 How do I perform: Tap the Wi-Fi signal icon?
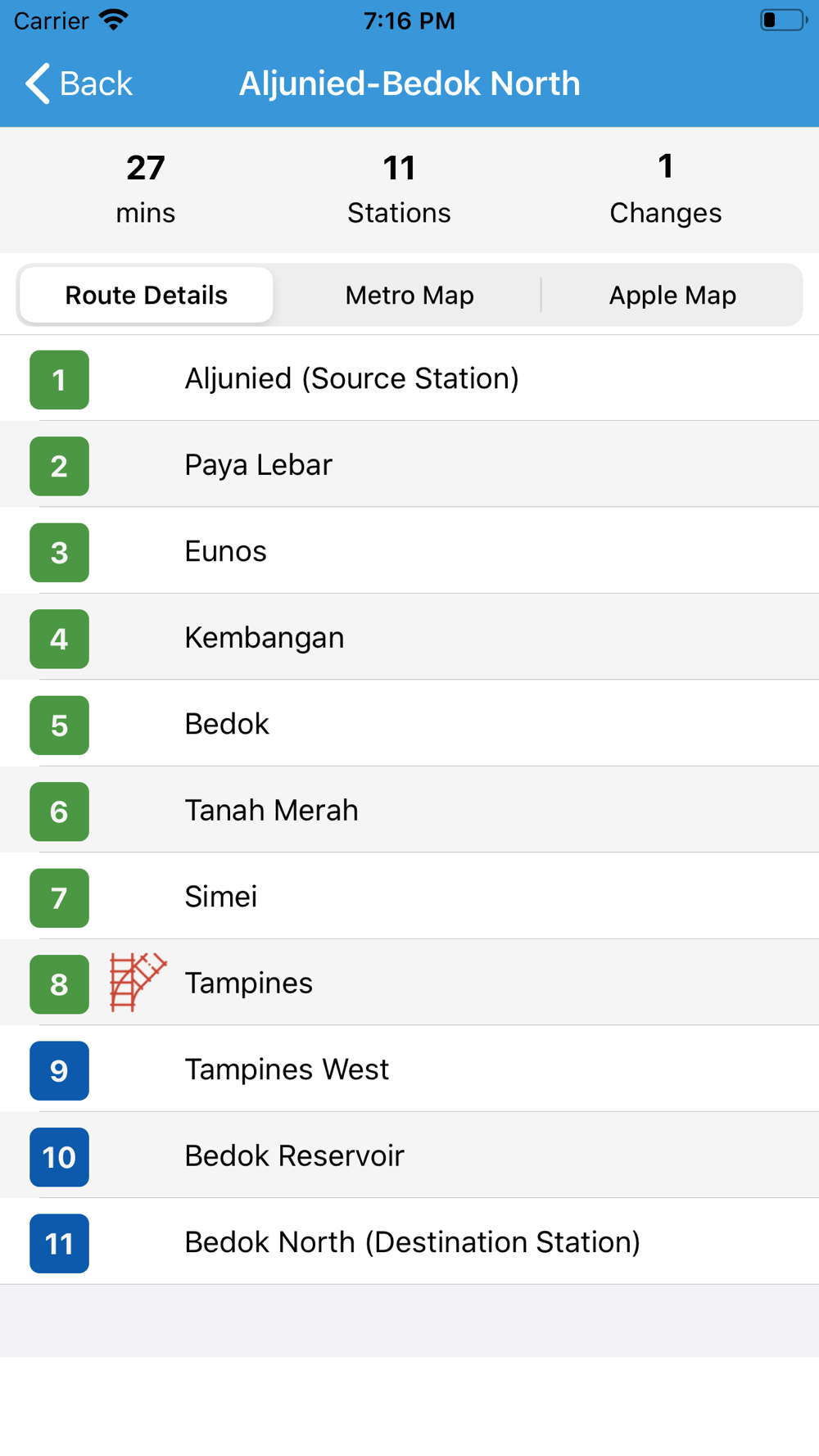114,20
